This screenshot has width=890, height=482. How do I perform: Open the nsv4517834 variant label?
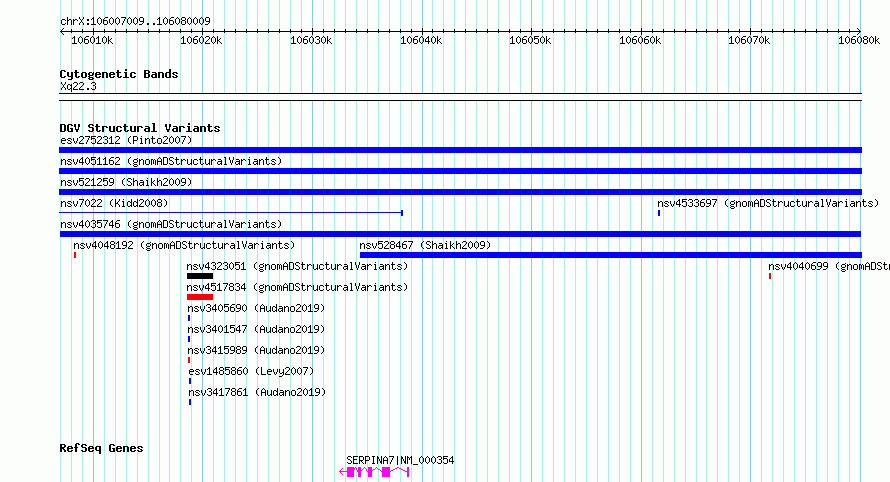[x=297, y=287]
